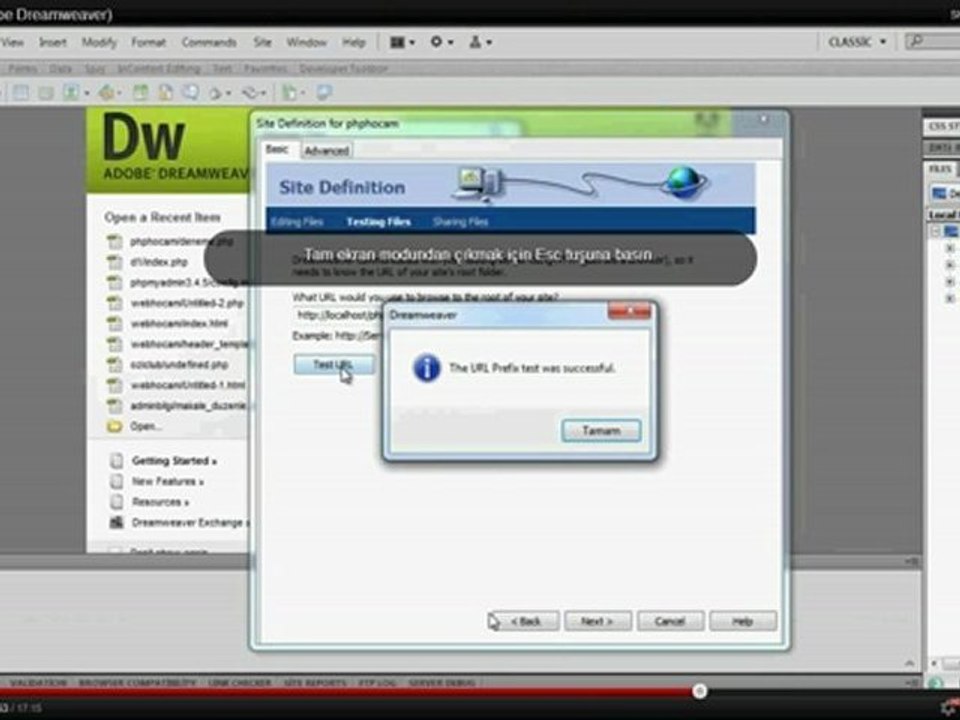The width and height of the screenshot is (960, 720).
Task: Collapse the root site node in Files panel
Action: click(x=936, y=231)
